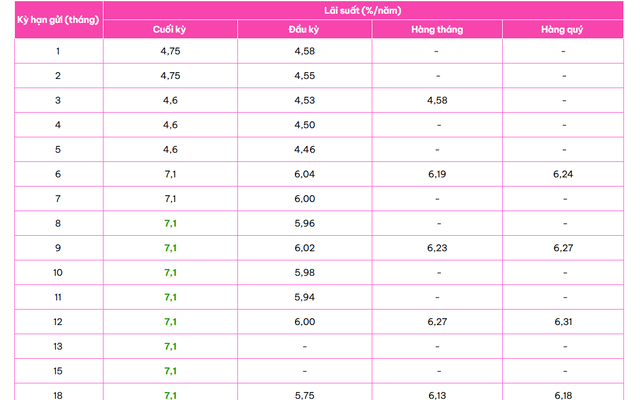The width and height of the screenshot is (640, 400).
Task: Select the 5,94 rate for 11-month term
Action: (304, 297)
